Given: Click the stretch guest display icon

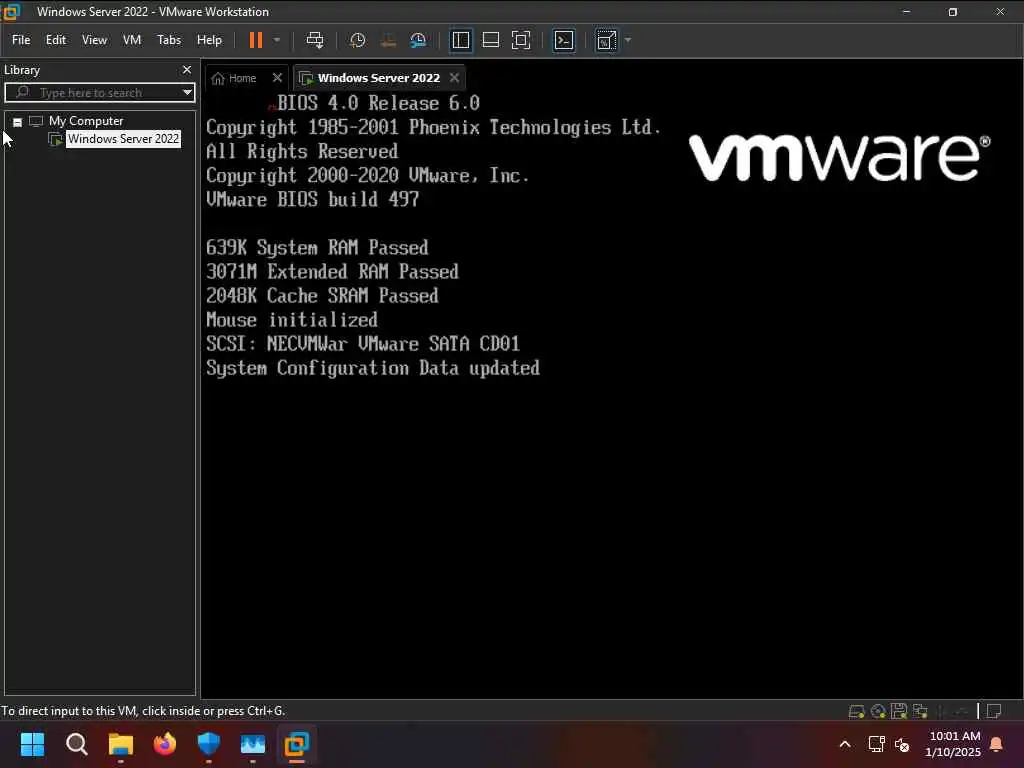Looking at the screenshot, I should coord(606,40).
